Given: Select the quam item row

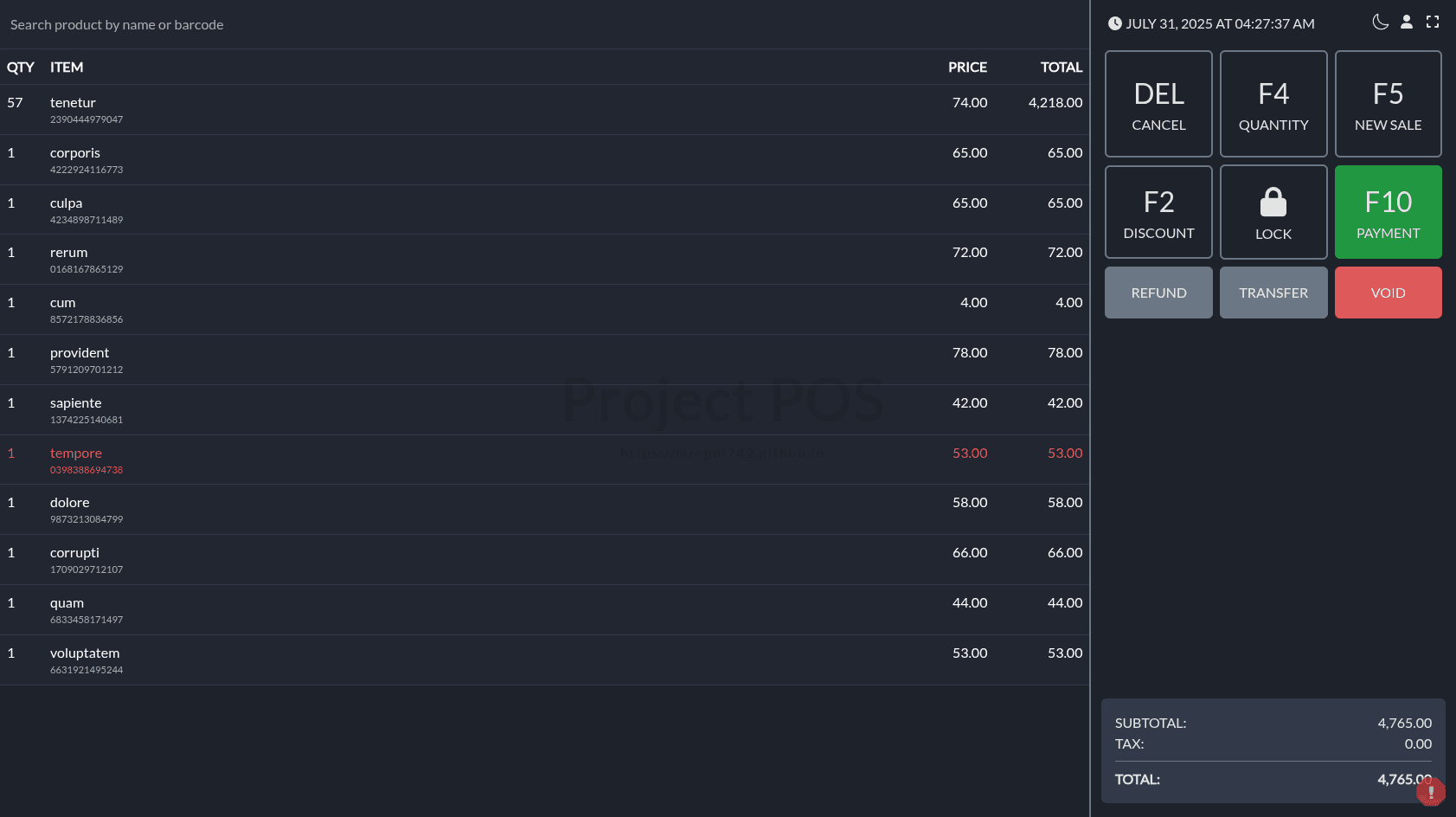Looking at the screenshot, I should click(x=544, y=610).
